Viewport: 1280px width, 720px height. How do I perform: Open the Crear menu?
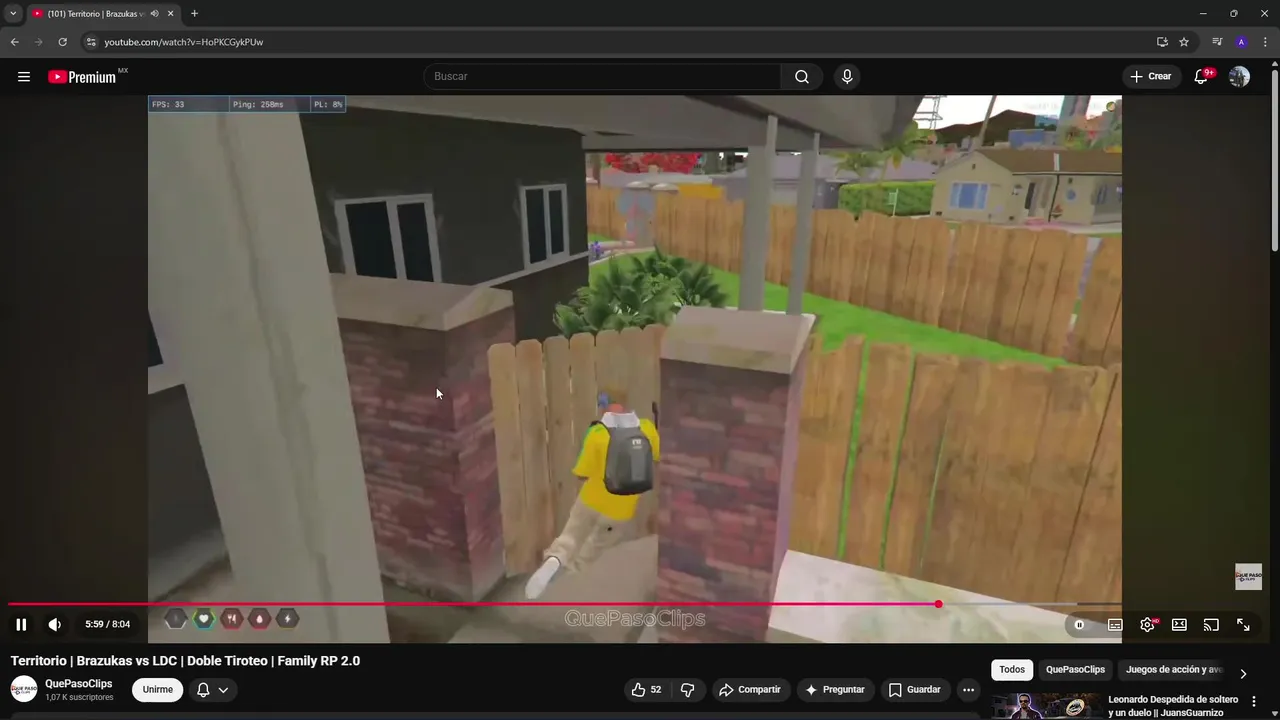click(1151, 77)
